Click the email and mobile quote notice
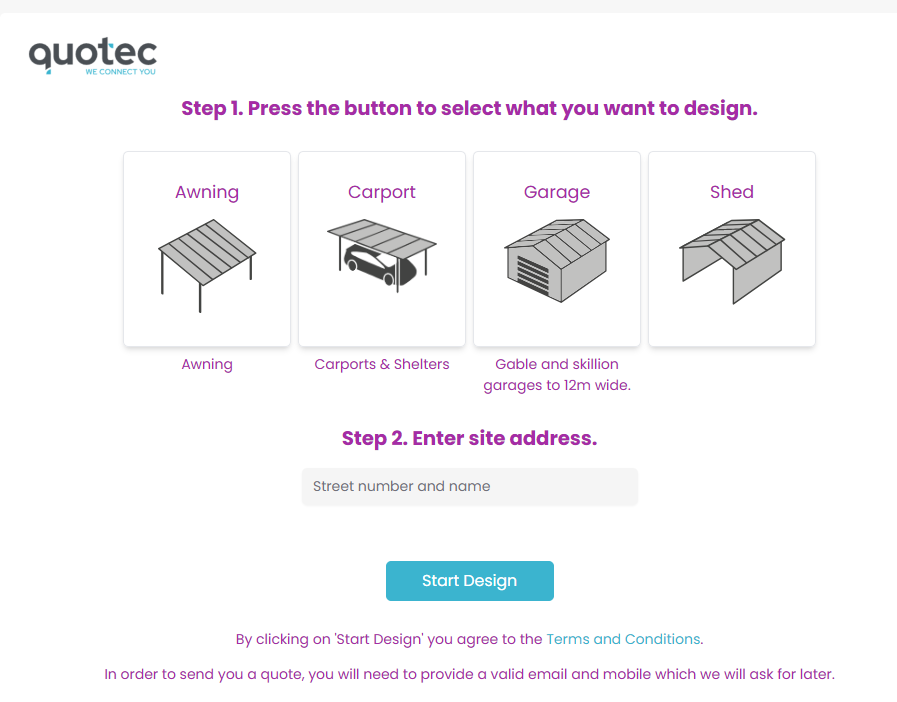This screenshot has height=702, width=897. (470, 675)
